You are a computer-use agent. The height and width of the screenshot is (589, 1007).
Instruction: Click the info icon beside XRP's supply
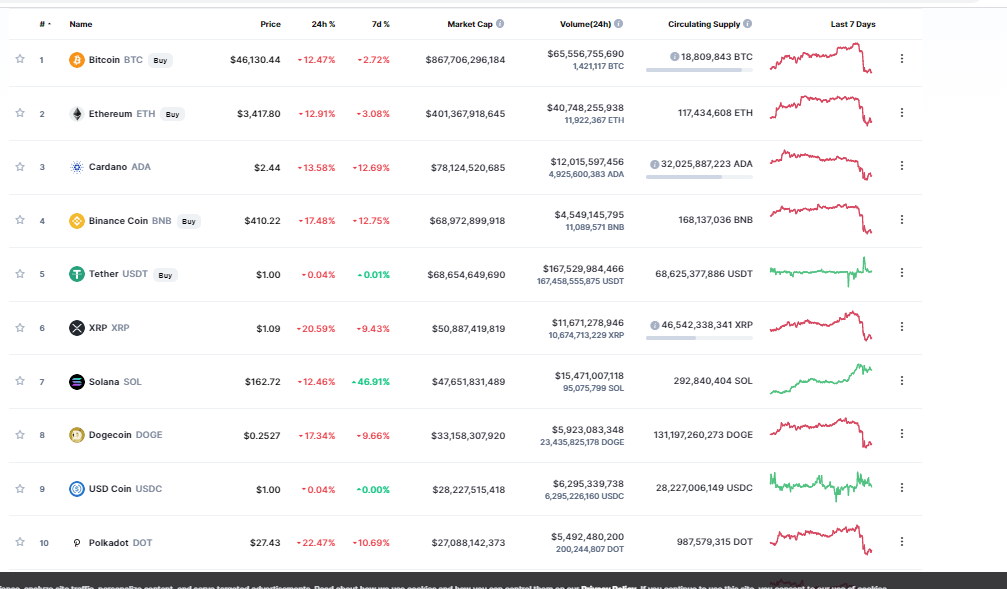(x=654, y=326)
